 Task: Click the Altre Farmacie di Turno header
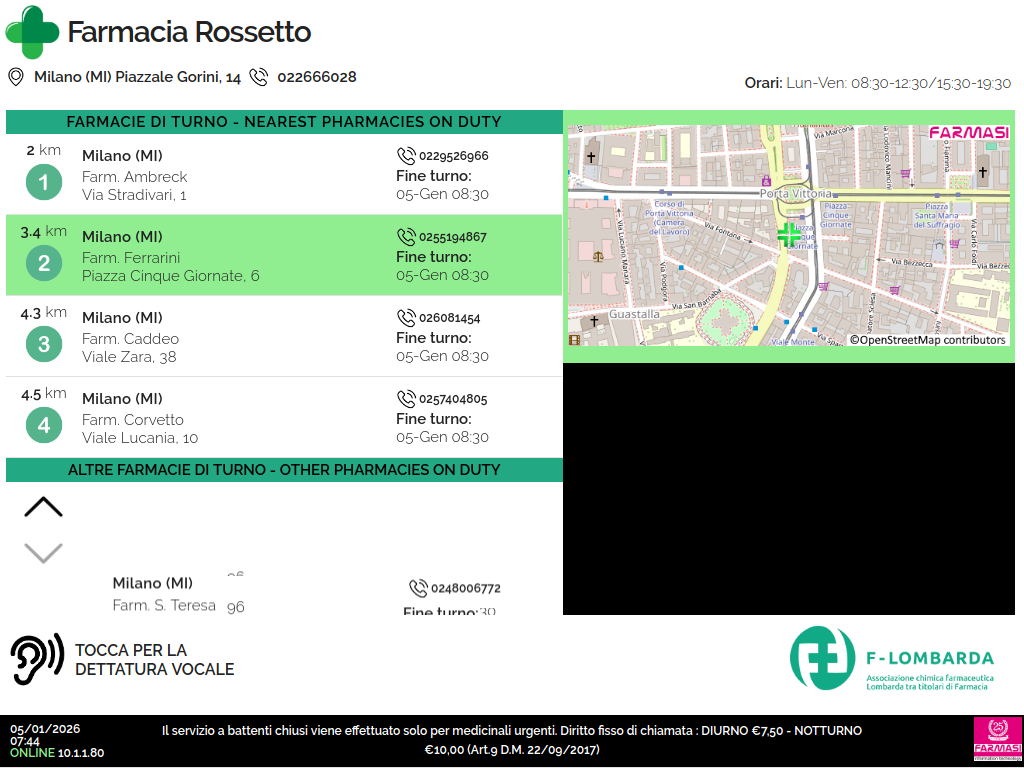tap(284, 470)
